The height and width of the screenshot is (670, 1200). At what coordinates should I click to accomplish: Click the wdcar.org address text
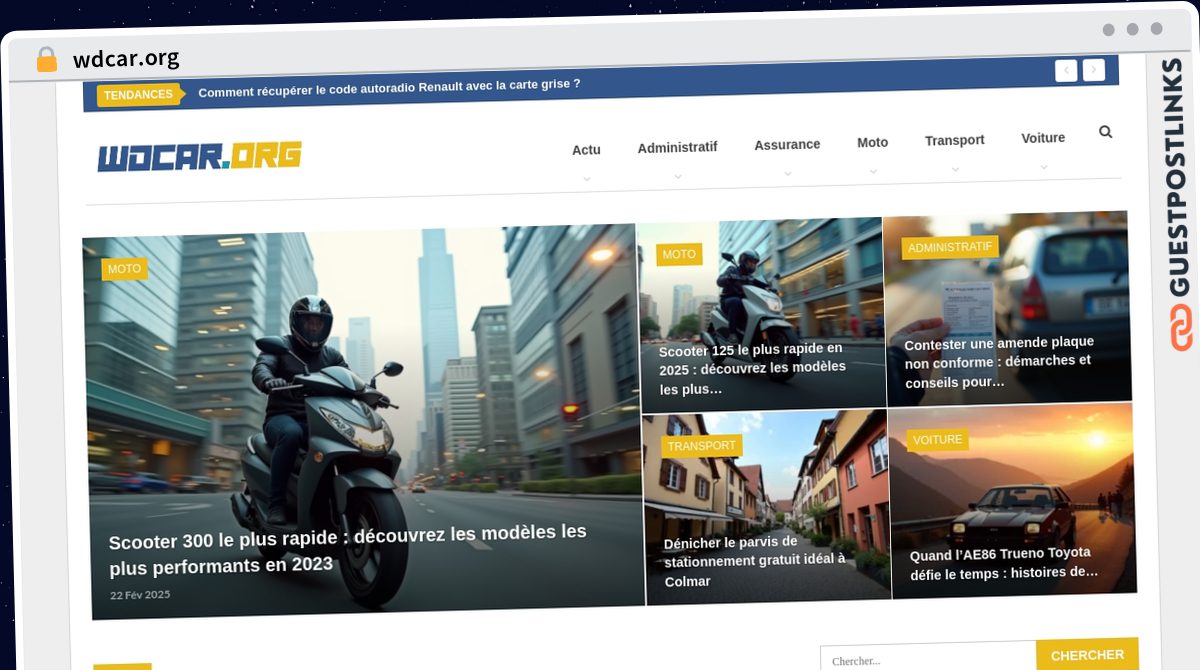click(x=126, y=59)
